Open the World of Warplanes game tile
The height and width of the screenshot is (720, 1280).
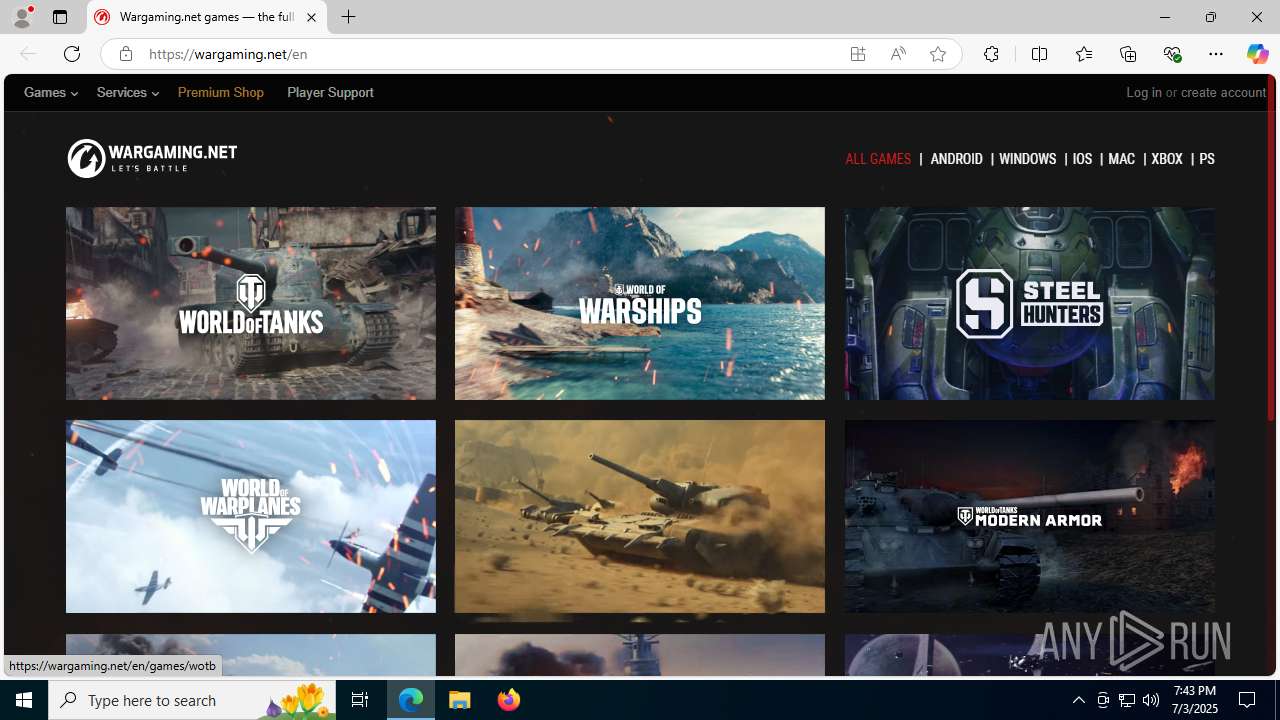[x=251, y=516]
